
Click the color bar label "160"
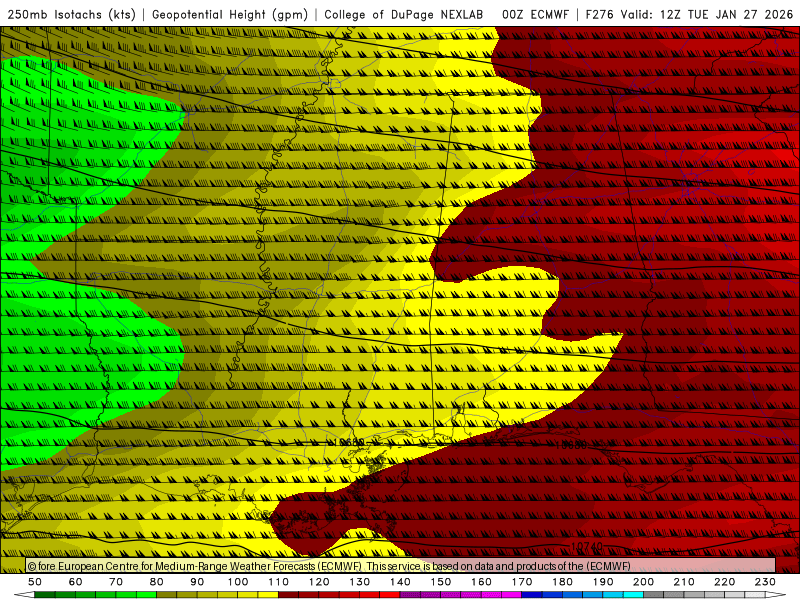point(481,582)
